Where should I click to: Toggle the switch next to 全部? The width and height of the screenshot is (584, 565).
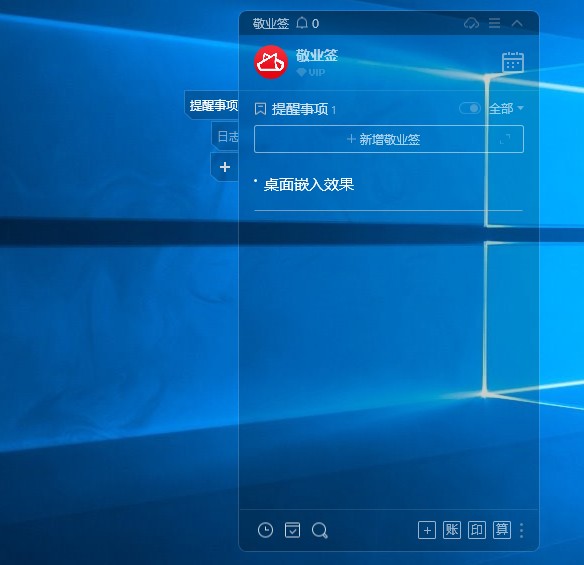click(470, 108)
